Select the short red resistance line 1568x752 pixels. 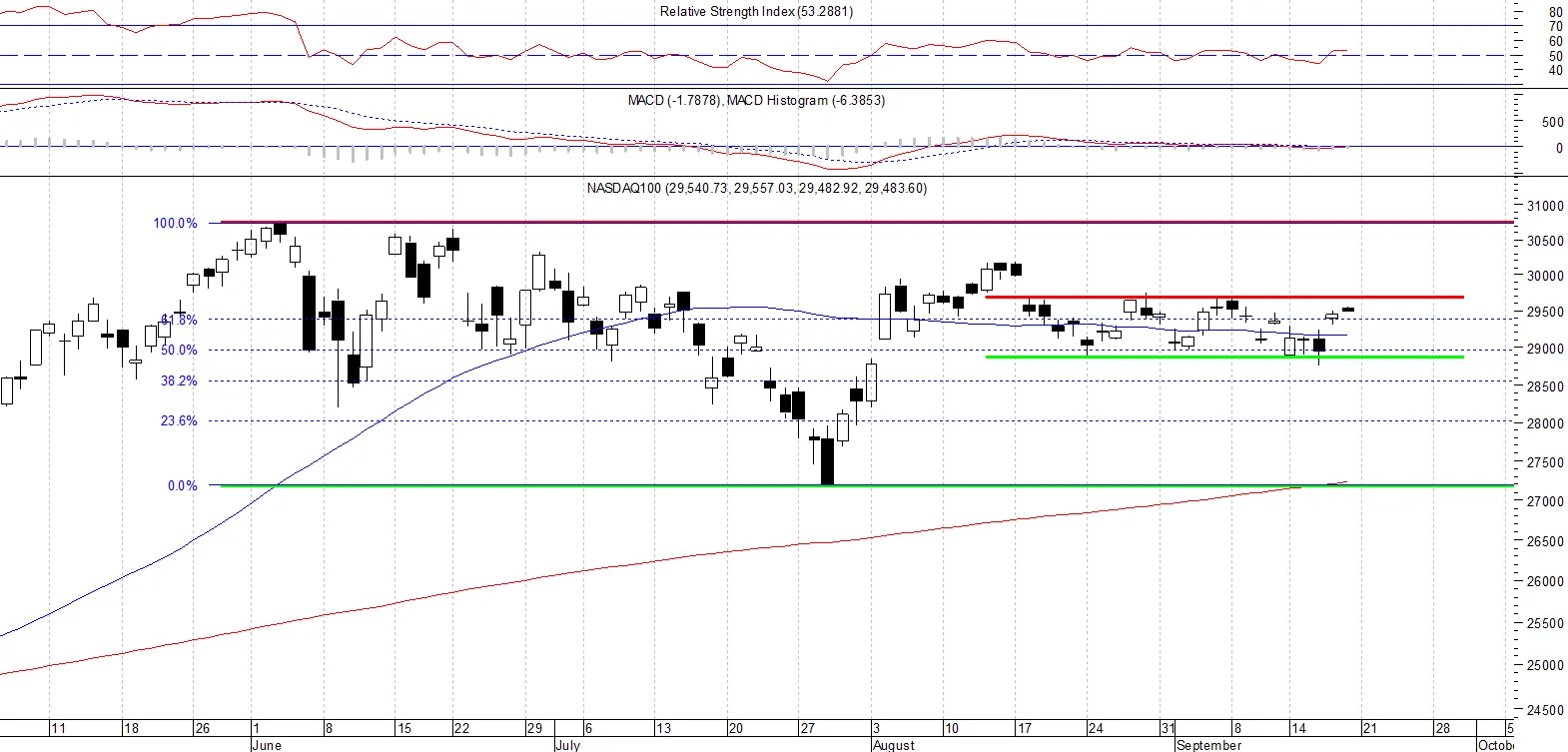tap(1224, 297)
